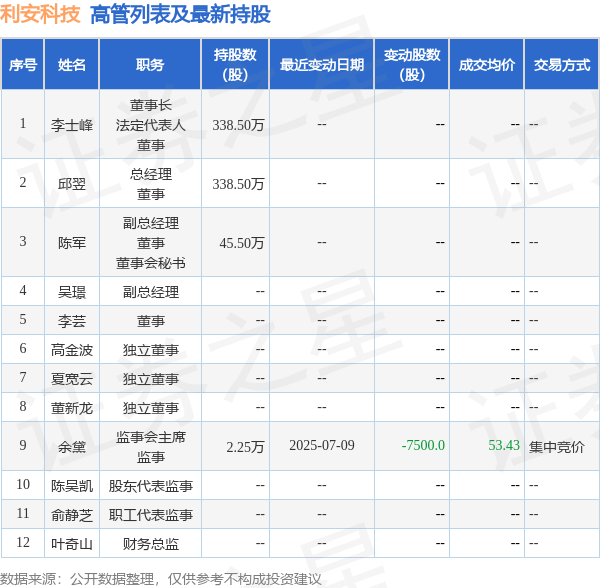Click the name 俞静芝 in row 11
This screenshot has width=600, height=588.
click(72, 515)
